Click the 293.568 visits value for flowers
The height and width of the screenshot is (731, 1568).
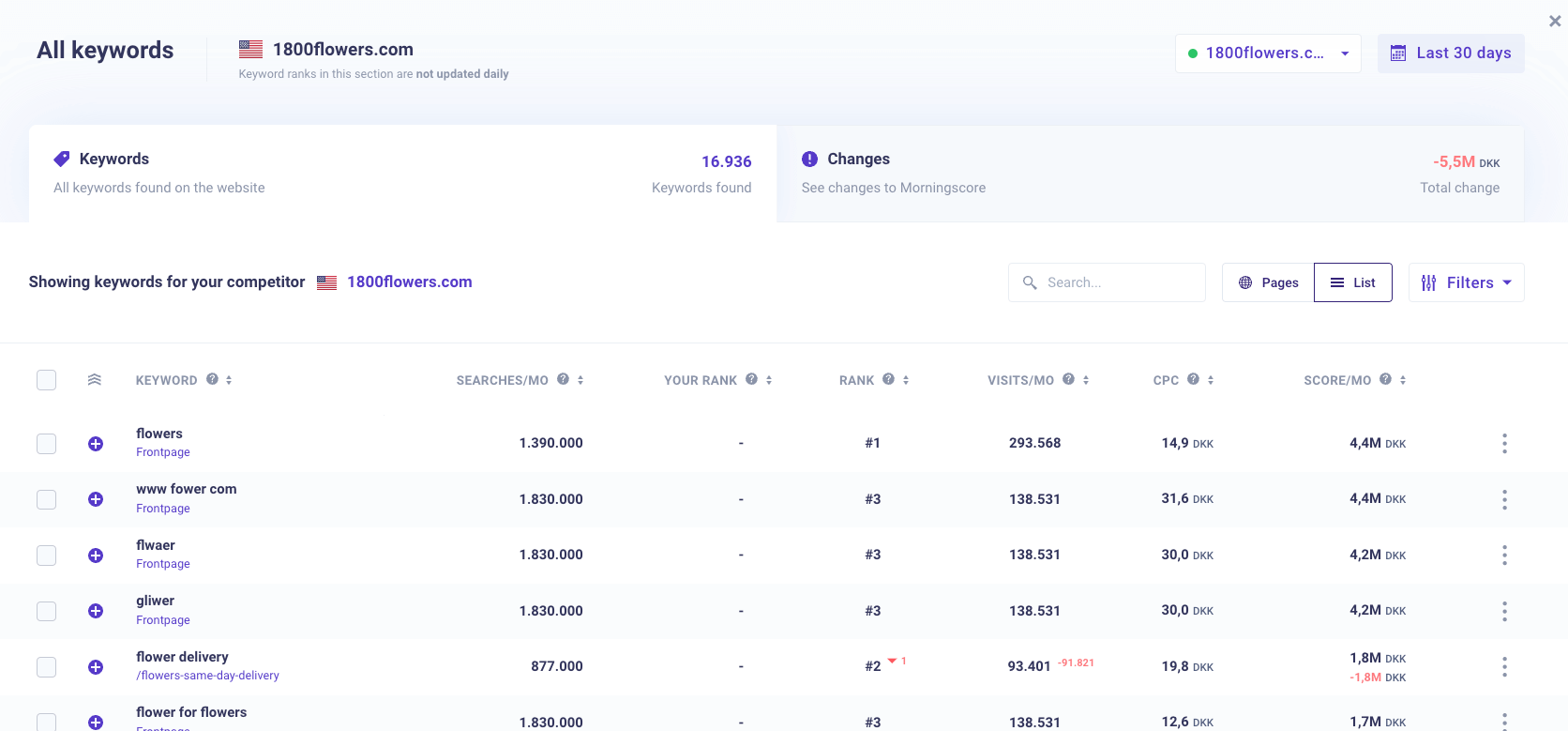pyautogui.click(x=1035, y=443)
